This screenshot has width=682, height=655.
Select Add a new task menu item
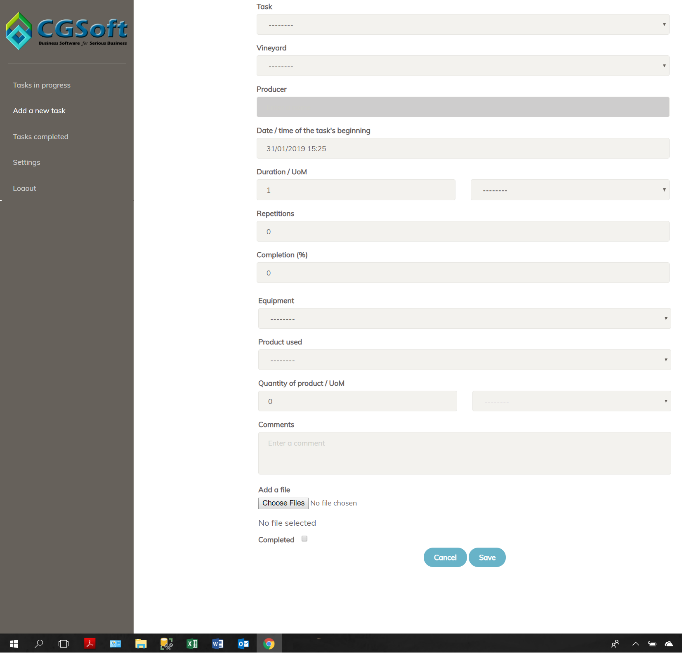click(39, 111)
